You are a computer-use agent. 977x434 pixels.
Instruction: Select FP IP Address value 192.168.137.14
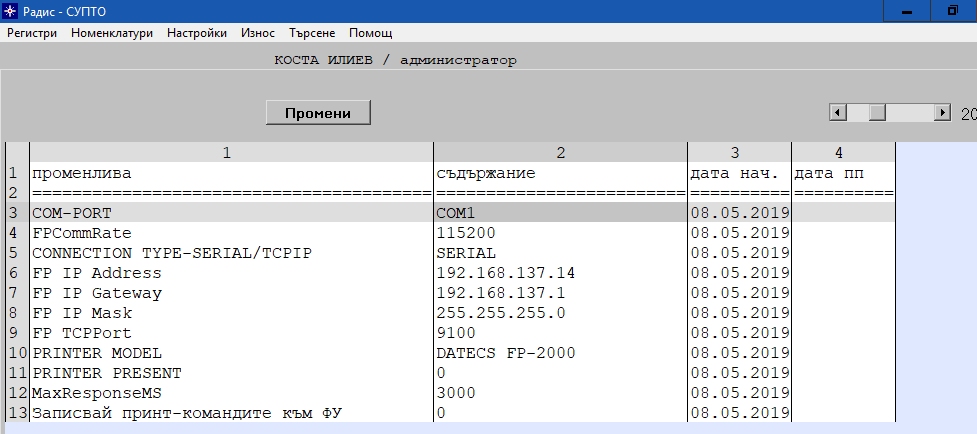[x=560, y=273]
